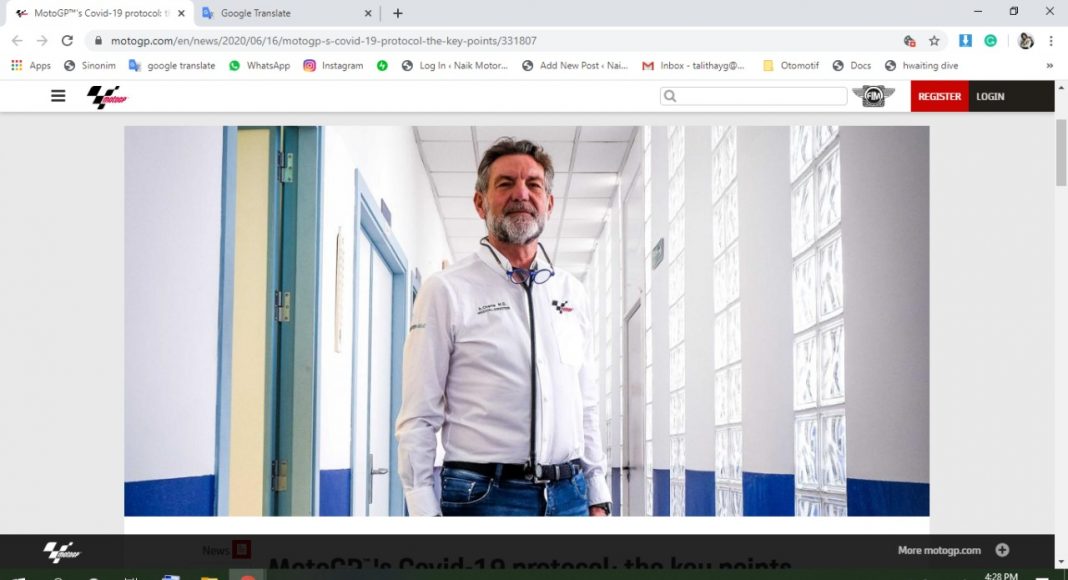Click the FIM logo icon
Screen dimensions: 1068x580
[x=873, y=96]
